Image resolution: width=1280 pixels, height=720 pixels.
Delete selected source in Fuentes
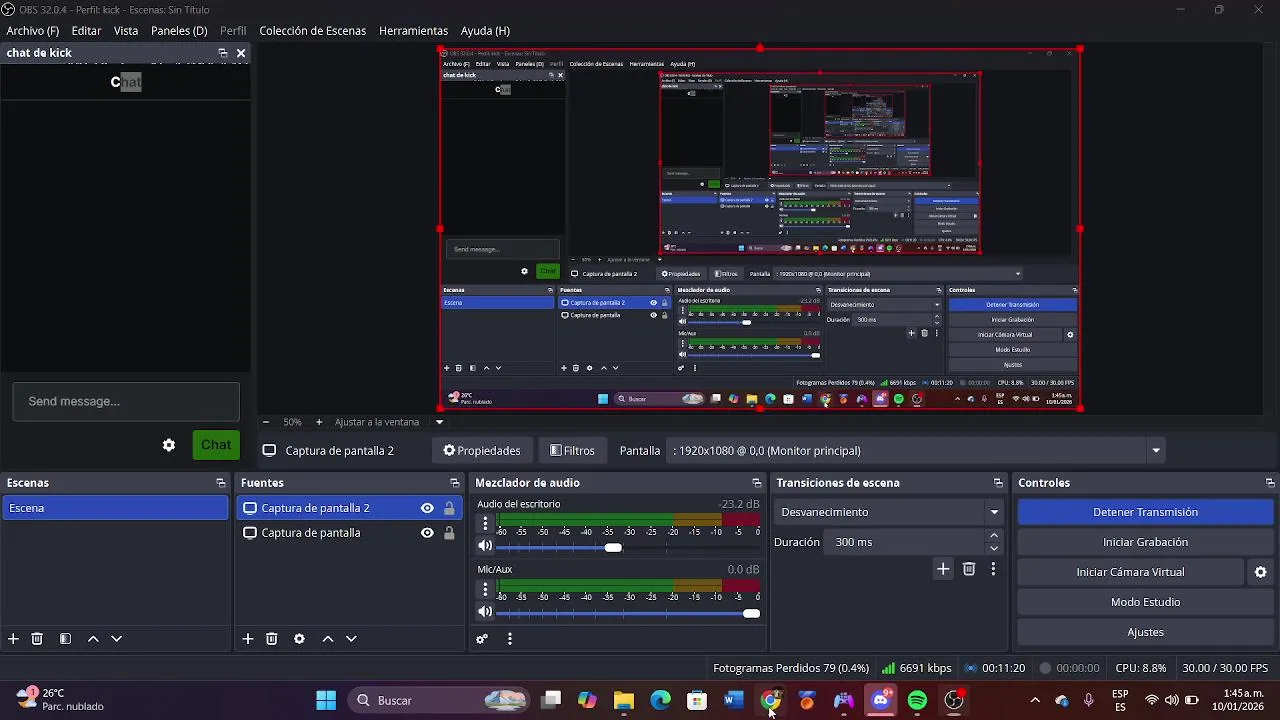point(271,638)
